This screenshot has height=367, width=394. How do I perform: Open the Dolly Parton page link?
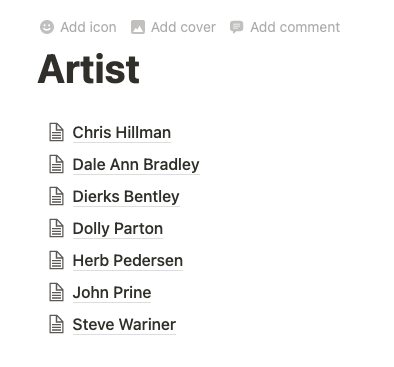point(118,229)
